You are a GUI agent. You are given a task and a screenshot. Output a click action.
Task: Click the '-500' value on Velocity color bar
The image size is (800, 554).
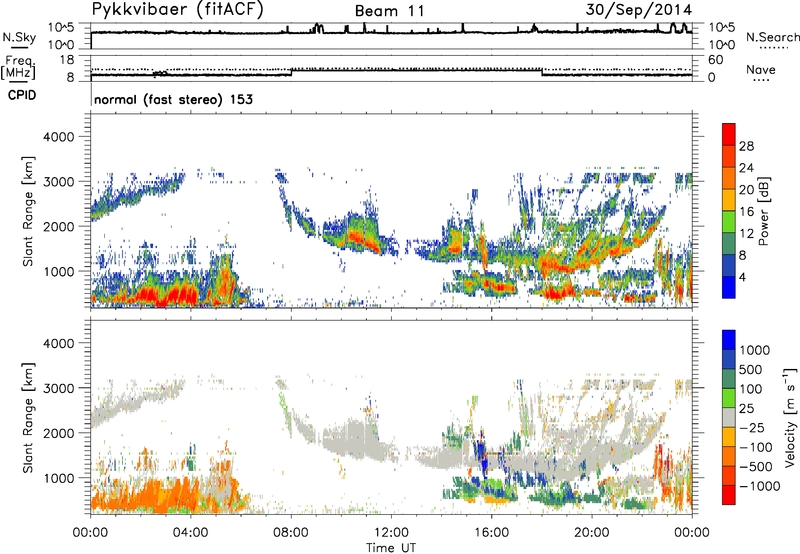(x=756, y=467)
